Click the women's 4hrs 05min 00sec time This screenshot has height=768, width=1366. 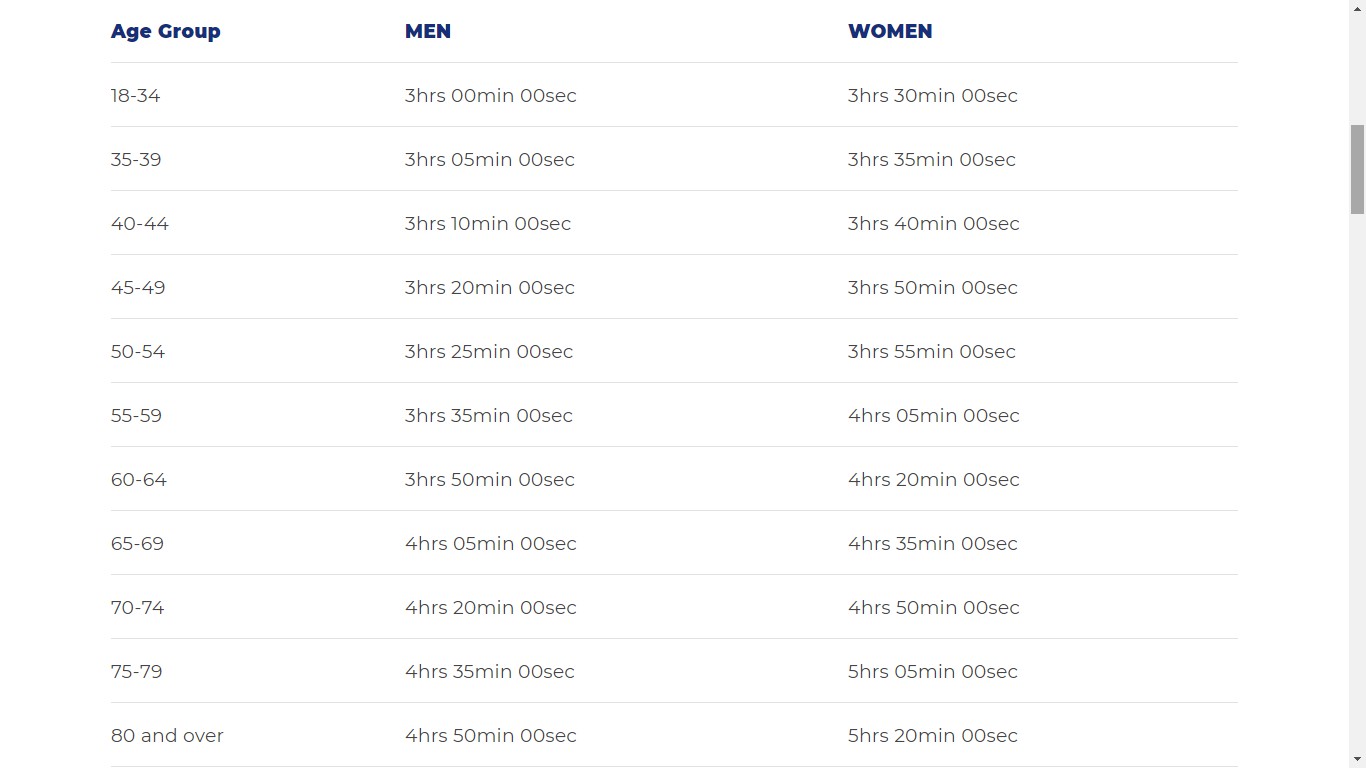click(x=934, y=416)
